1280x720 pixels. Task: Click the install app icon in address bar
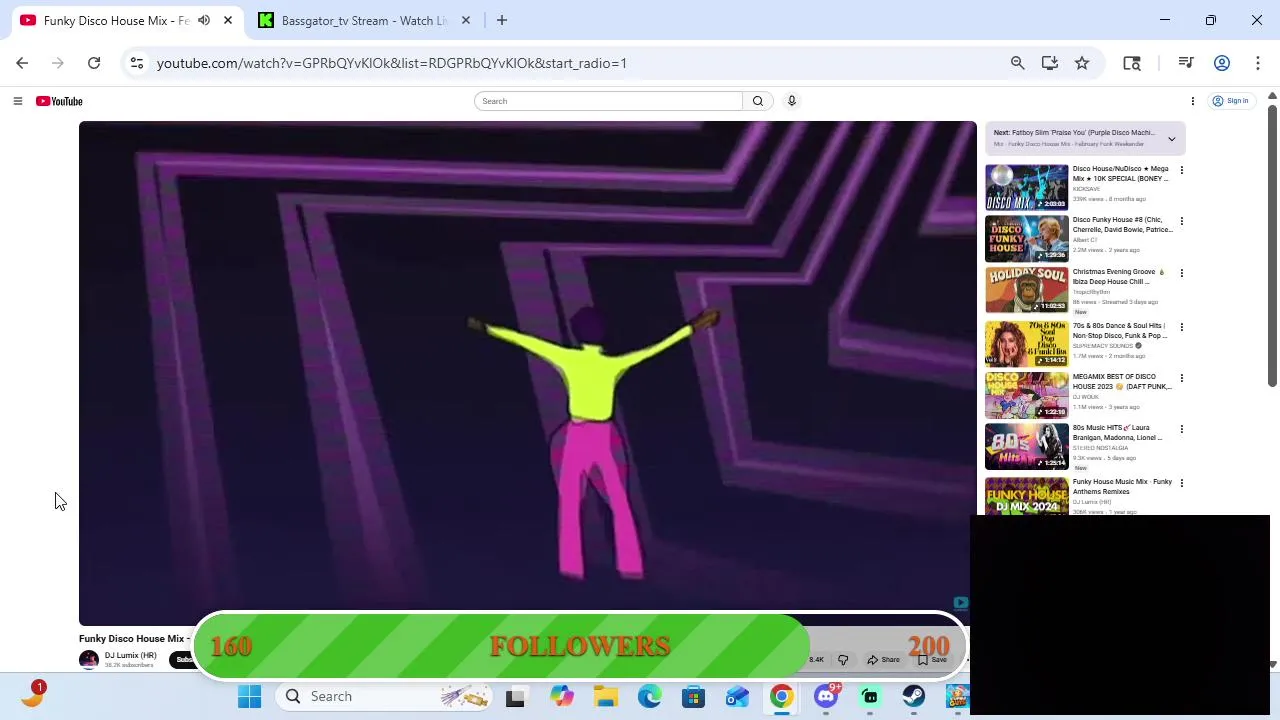click(x=1049, y=63)
